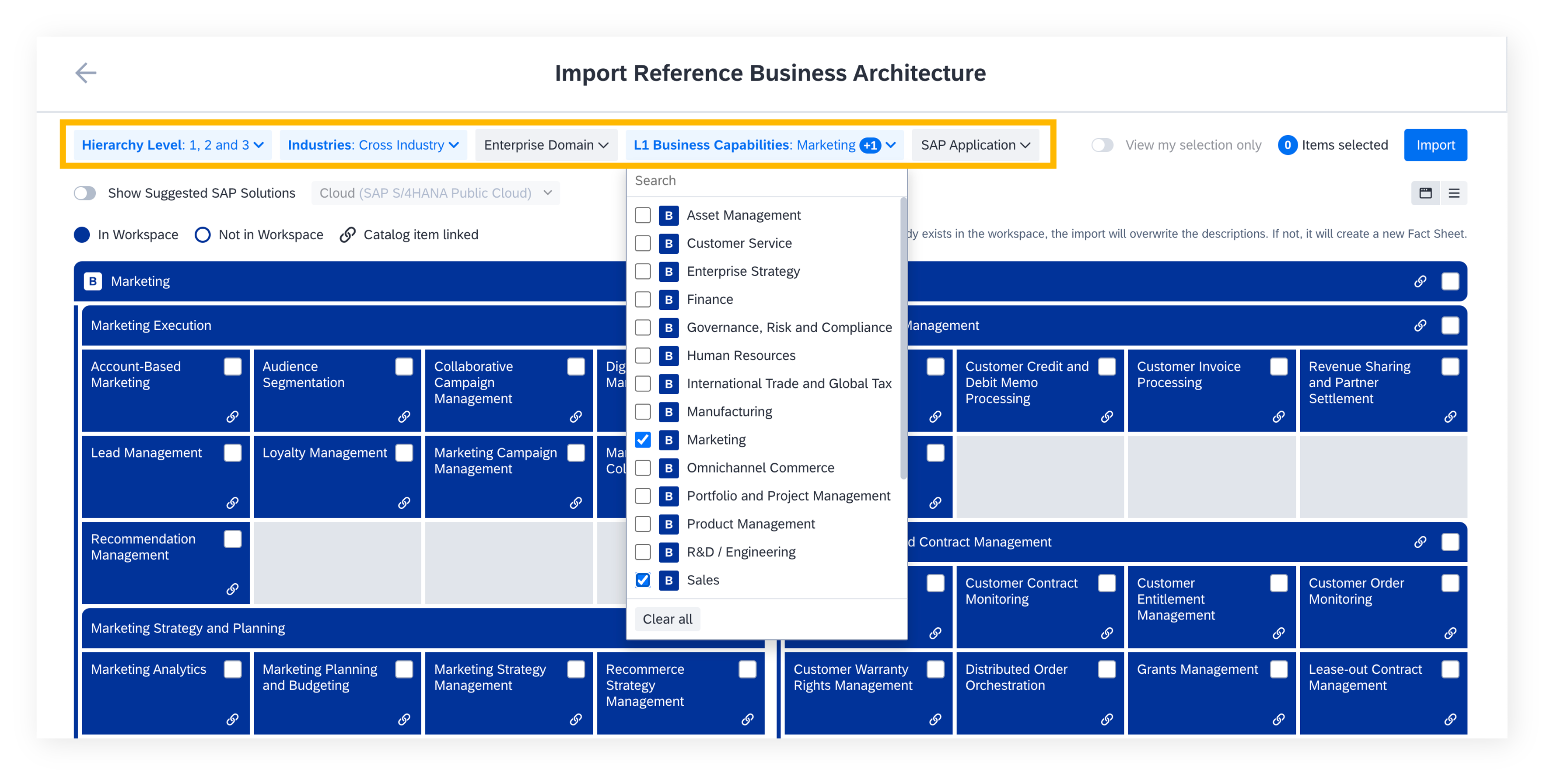Click the In Workspace legend indicator
The height and width of the screenshot is (784, 1554).
coord(82,234)
